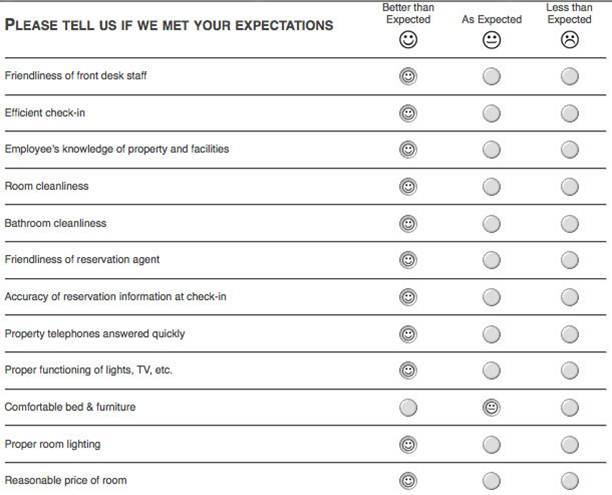This screenshot has width=612, height=495.
Task: Click the selected Better than Expected option for Room cleanliness
Action: tap(408, 187)
